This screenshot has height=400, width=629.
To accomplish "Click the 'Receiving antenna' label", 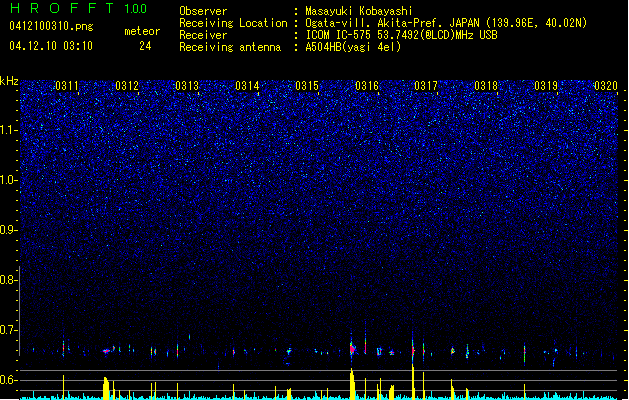I will point(230,47).
